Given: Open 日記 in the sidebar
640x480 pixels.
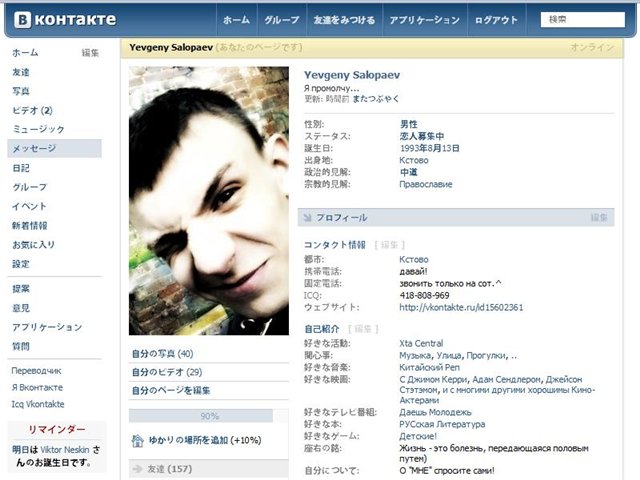Looking at the screenshot, I should [21, 168].
